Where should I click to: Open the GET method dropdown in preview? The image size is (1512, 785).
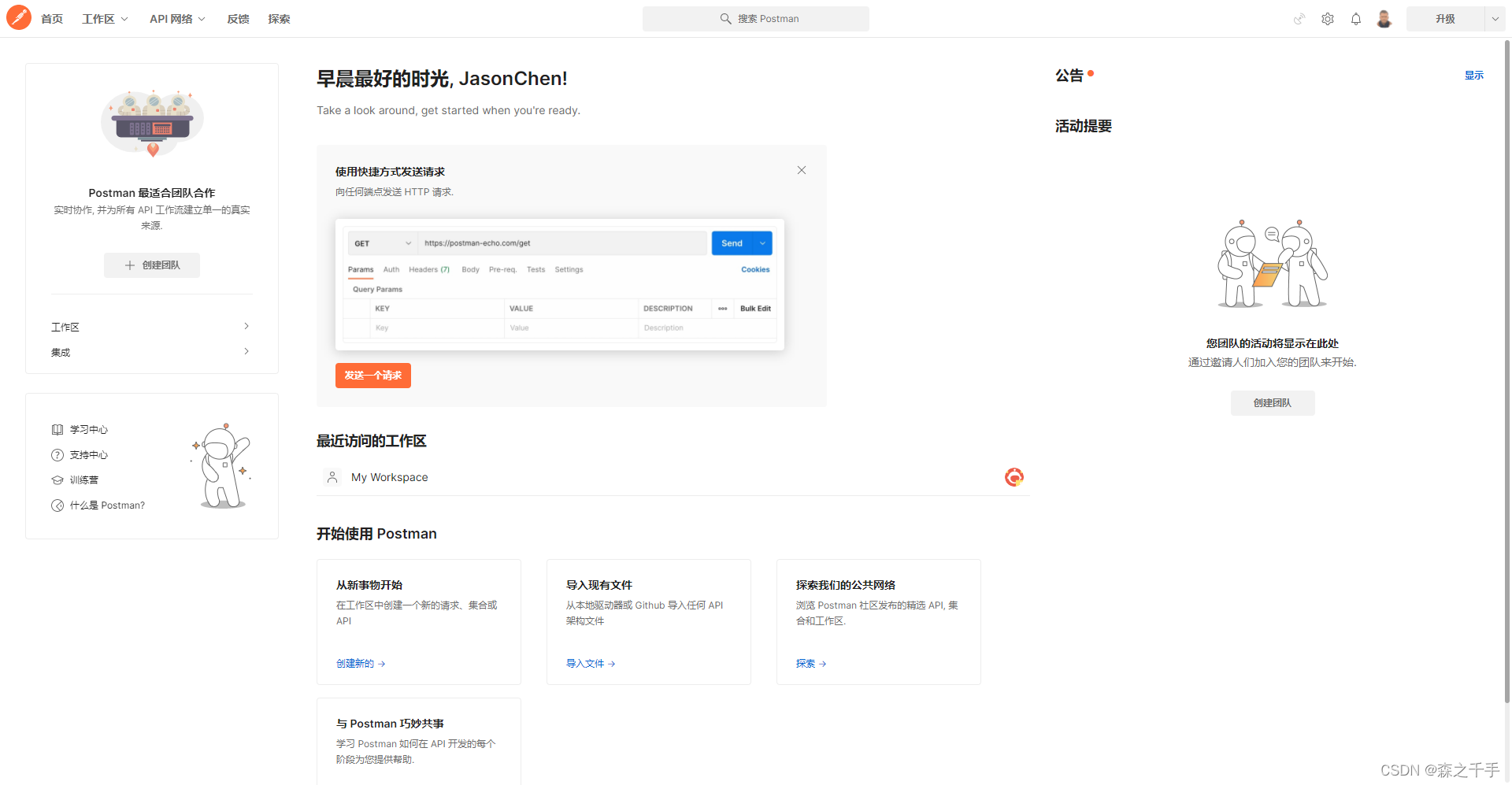tap(383, 243)
